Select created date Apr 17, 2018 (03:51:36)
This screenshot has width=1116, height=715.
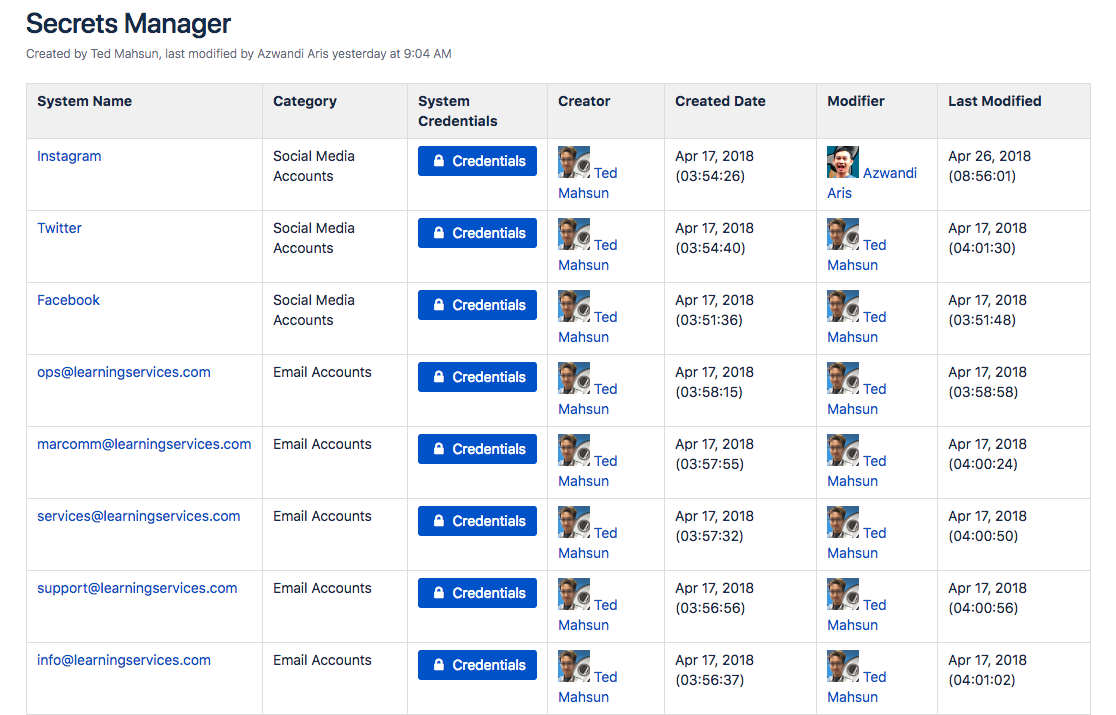tap(715, 309)
